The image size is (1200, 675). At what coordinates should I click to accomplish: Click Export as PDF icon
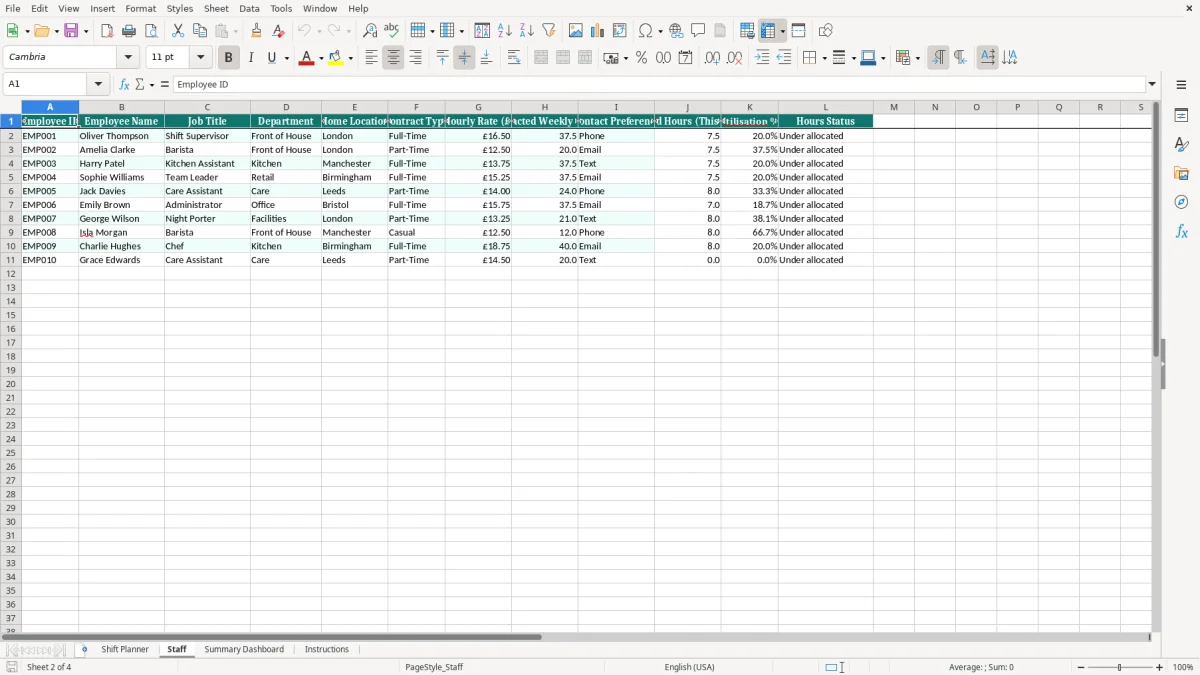coord(107,31)
